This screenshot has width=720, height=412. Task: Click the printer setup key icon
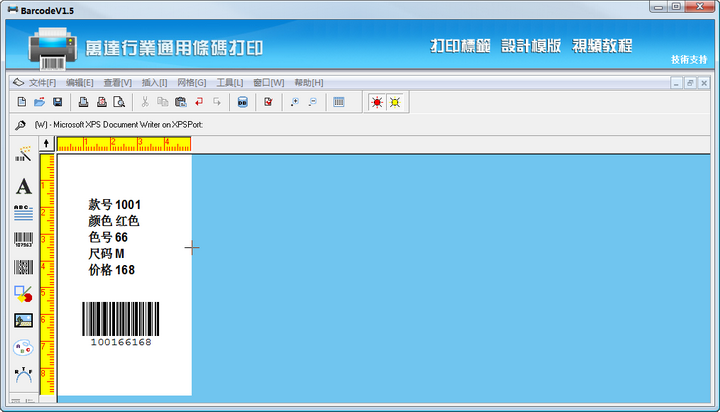pos(20,125)
